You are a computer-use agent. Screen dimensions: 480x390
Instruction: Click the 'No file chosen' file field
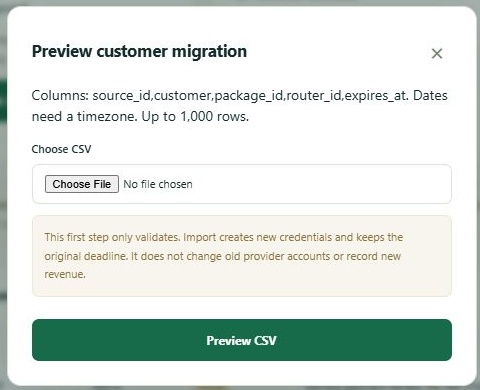(x=242, y=184)
